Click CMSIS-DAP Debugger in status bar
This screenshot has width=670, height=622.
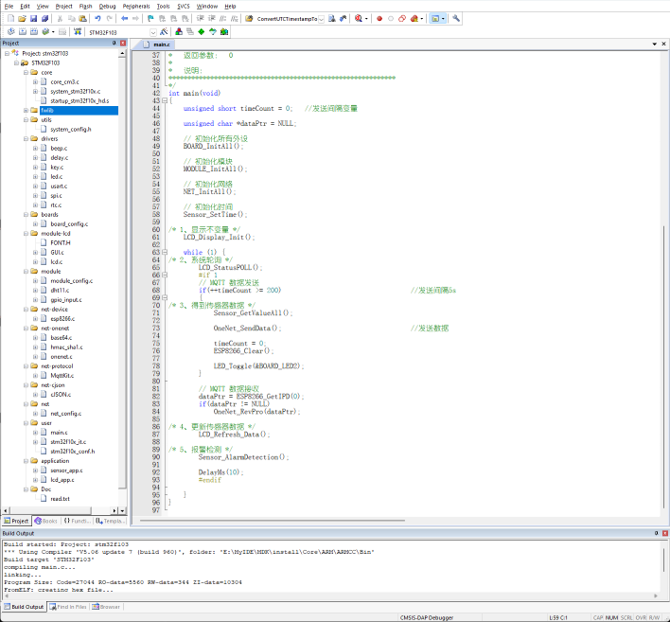point(426,617)
